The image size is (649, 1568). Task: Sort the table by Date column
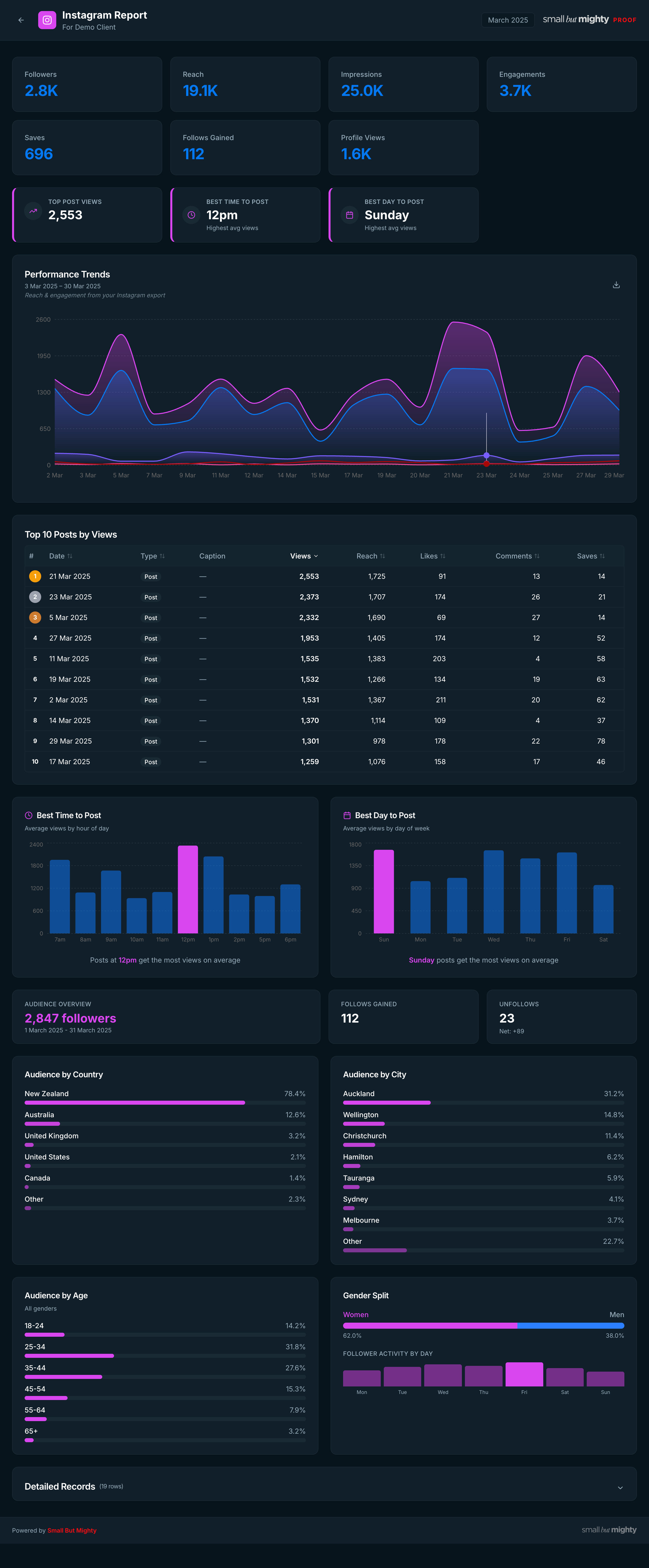pyautogui.click(x=61, y=556)
